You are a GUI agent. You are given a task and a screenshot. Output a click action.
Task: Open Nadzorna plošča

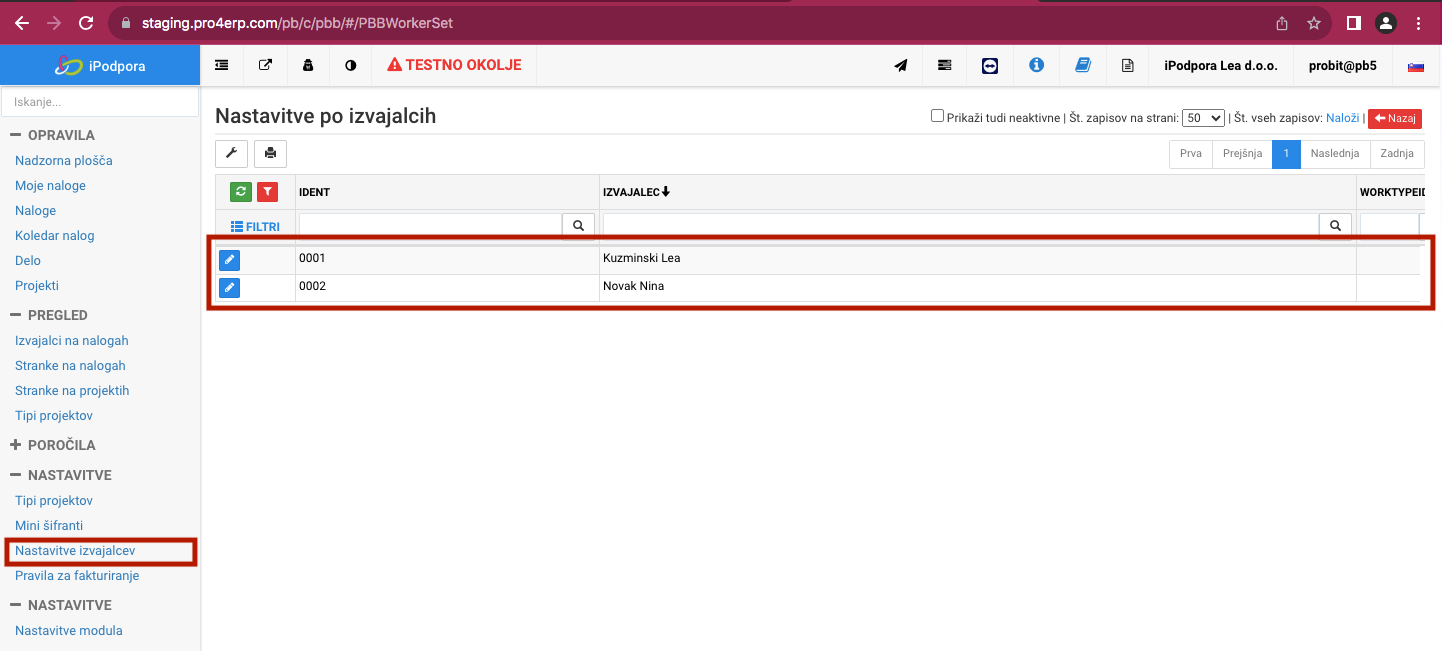click(64, 160)
